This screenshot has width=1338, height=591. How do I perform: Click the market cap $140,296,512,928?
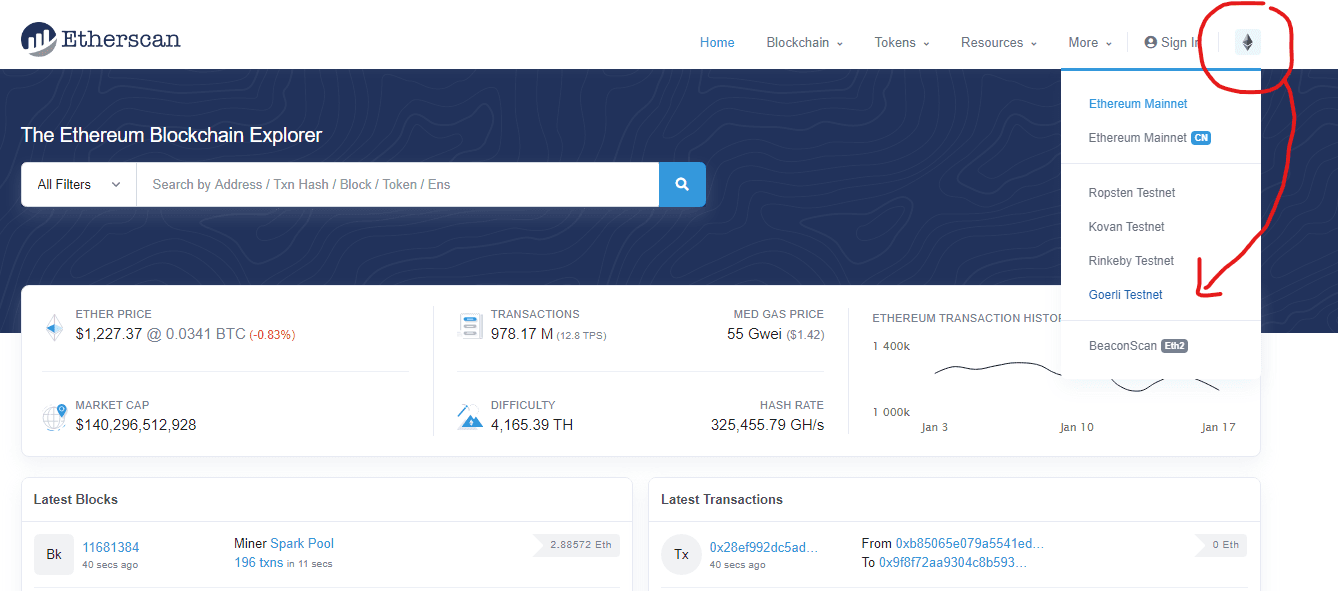coord(136,424)
